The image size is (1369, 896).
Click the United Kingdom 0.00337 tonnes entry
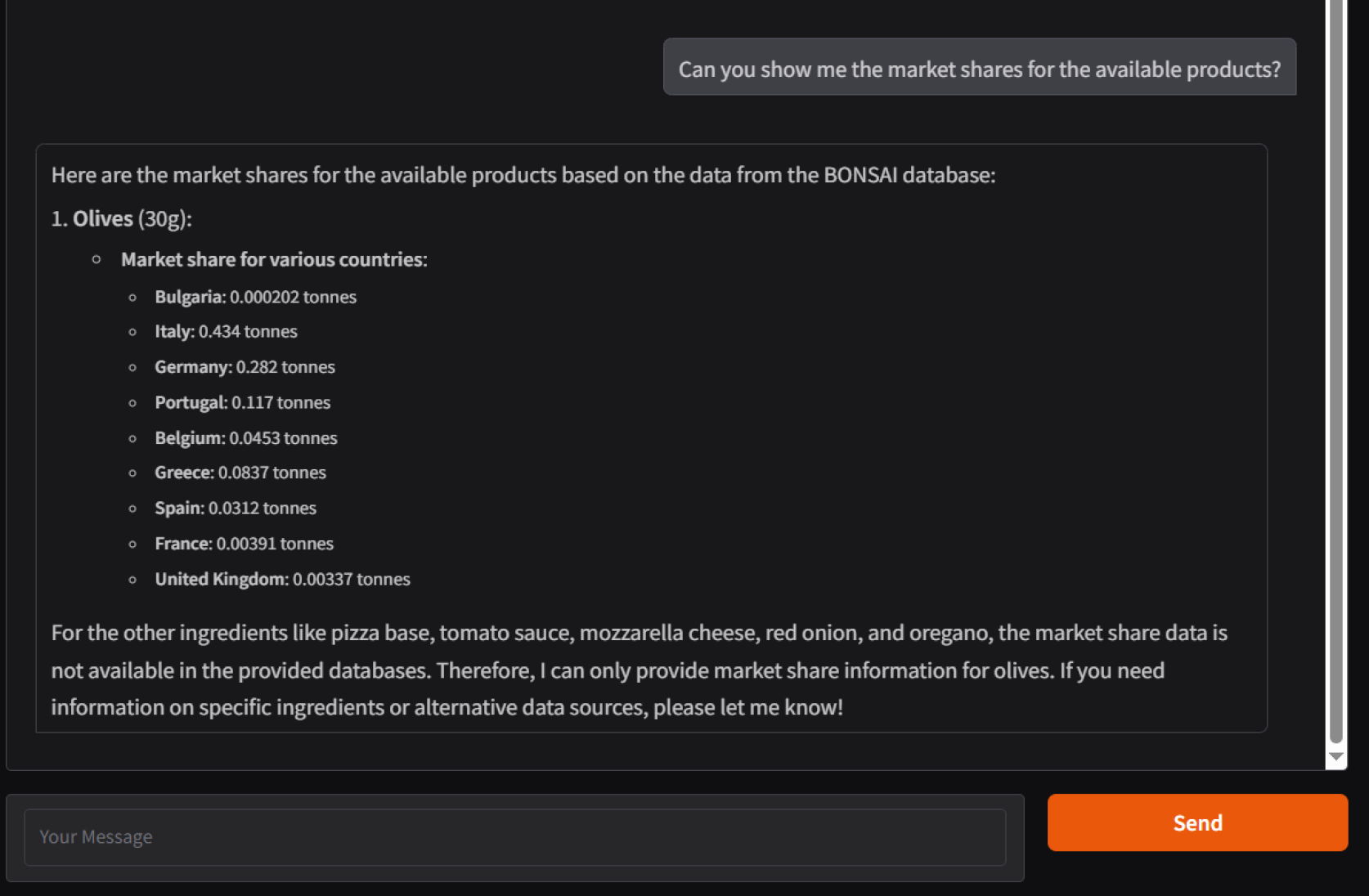(282, 580)
